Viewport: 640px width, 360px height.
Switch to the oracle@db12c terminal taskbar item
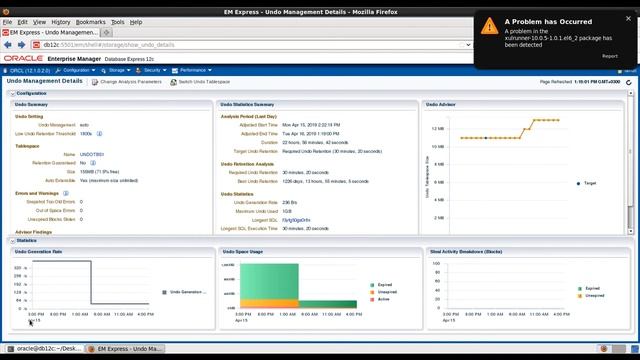pyautogui.click(x=44, y=349)
